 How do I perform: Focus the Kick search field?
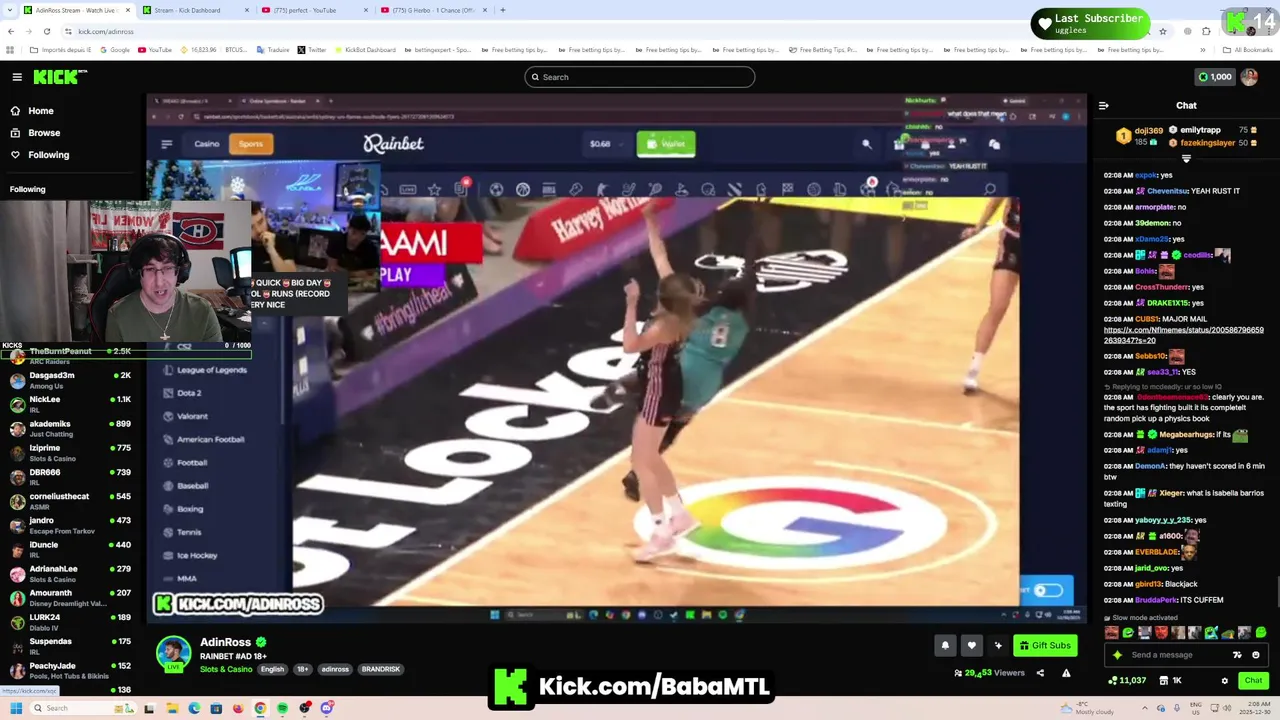tap(640, 77)
